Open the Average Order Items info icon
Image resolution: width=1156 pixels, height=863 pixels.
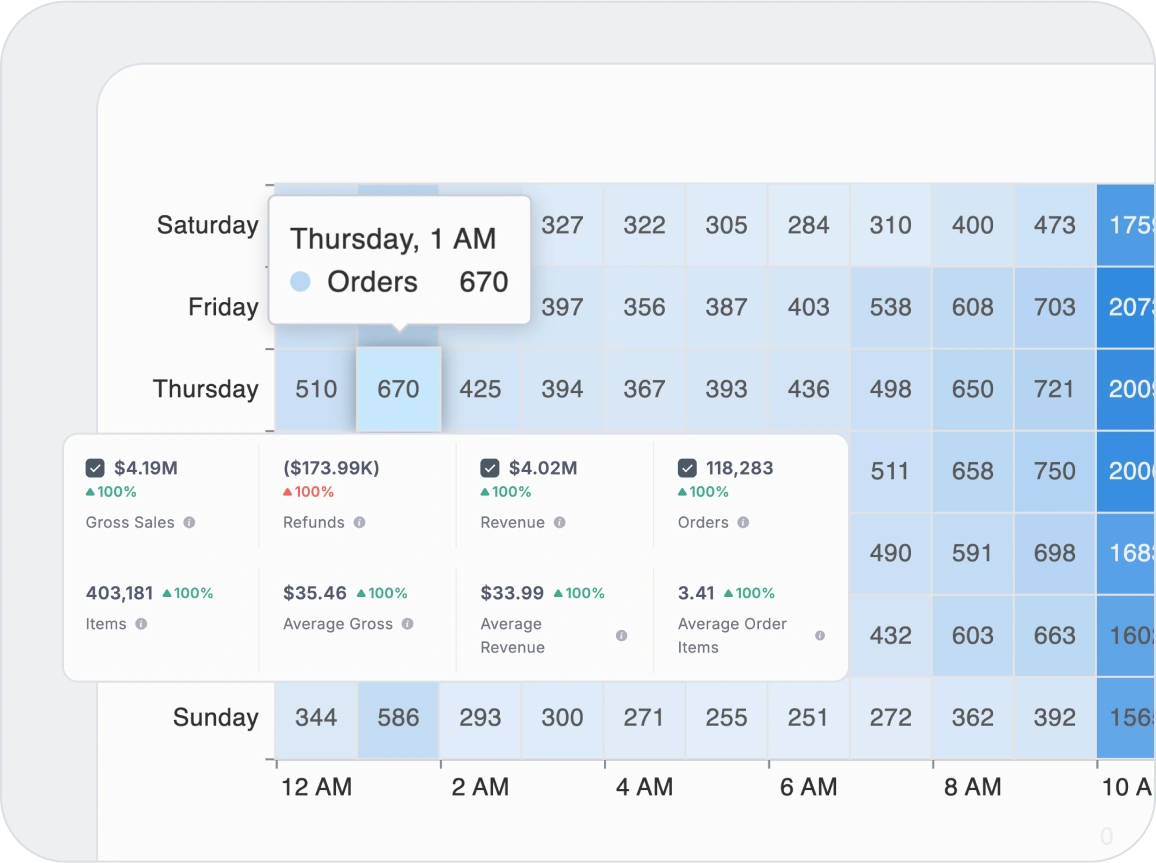click(819, 635)
